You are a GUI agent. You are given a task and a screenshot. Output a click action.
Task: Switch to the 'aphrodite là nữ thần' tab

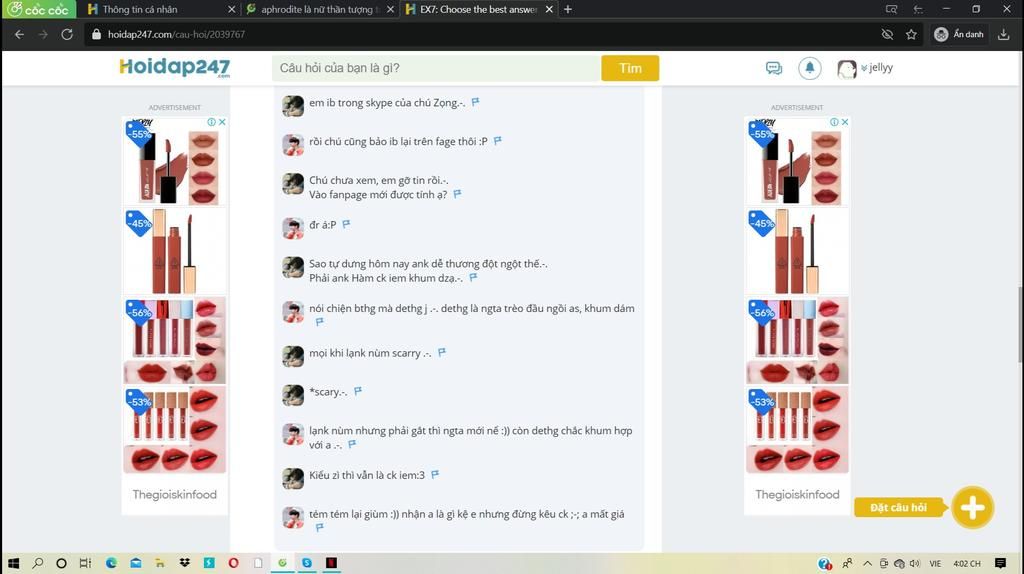click(x=312, y=9)
